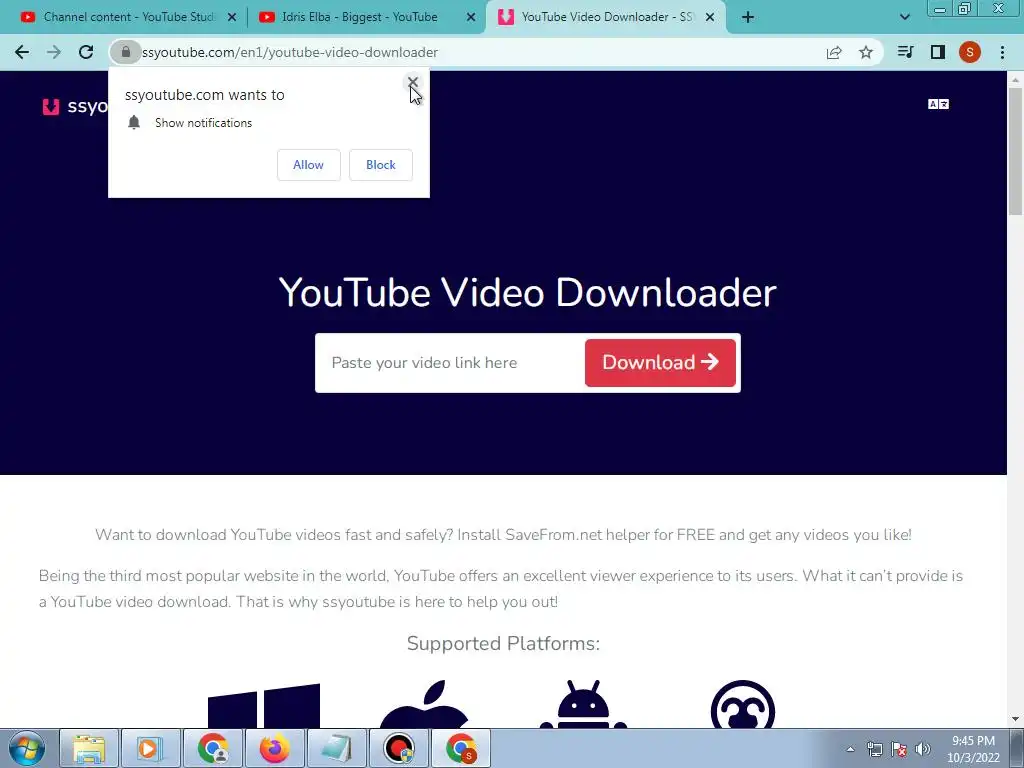Viewport: 1024px width, 768px height.
Task: Open the first Chrome taskbar icon
Action: click(213, 748)
